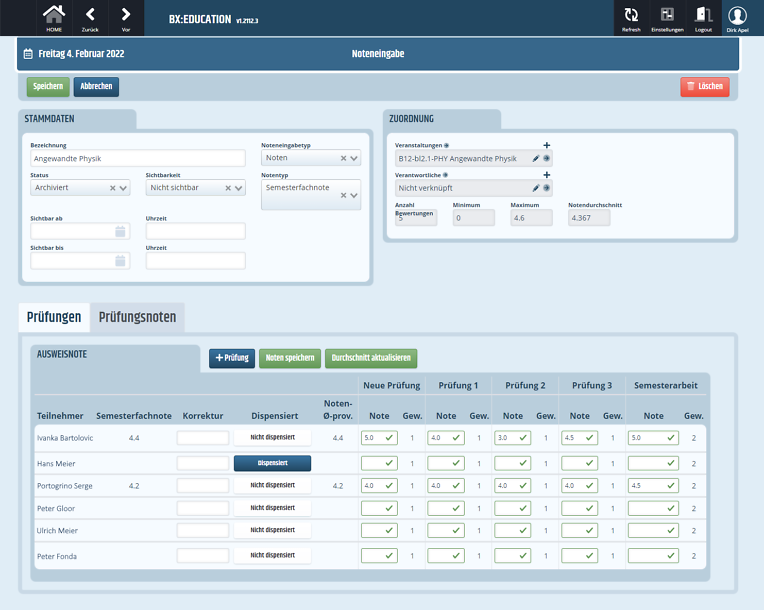Toggle Ulrich Meier Nicht dispensiert status
This screenshot has height=610, width=764.
click(x=272, y=530)
